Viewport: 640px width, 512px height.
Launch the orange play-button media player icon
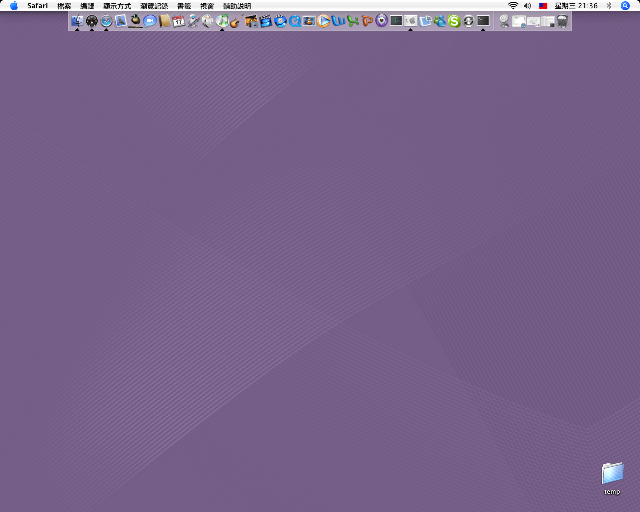pyautogui.click(x=324, y=21)
